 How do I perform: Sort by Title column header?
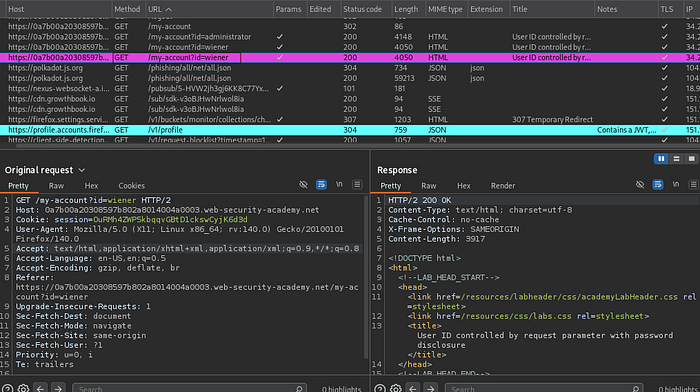pyautogui.click(x=552, y=9)
